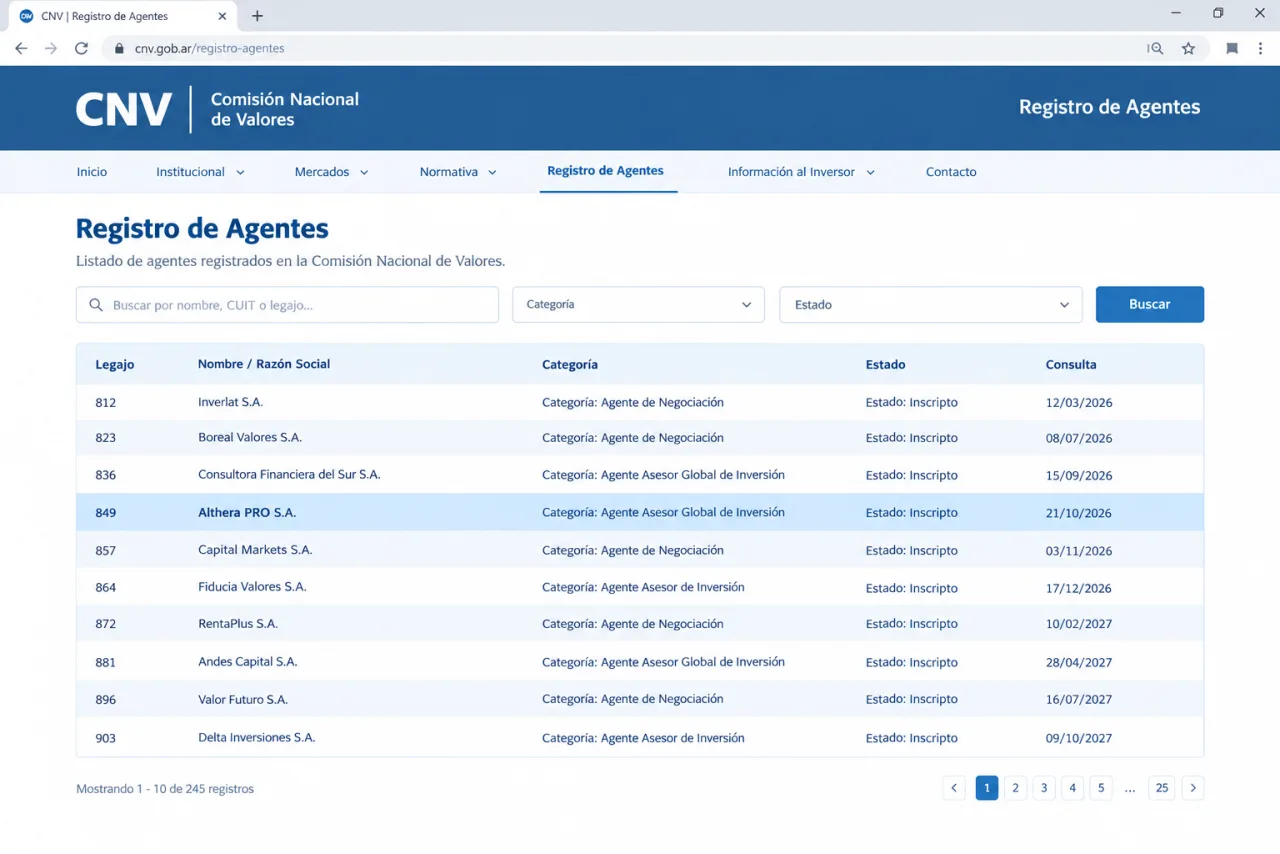
Task: Go back to the previous page in browser
Action: (x=21, y=48)
